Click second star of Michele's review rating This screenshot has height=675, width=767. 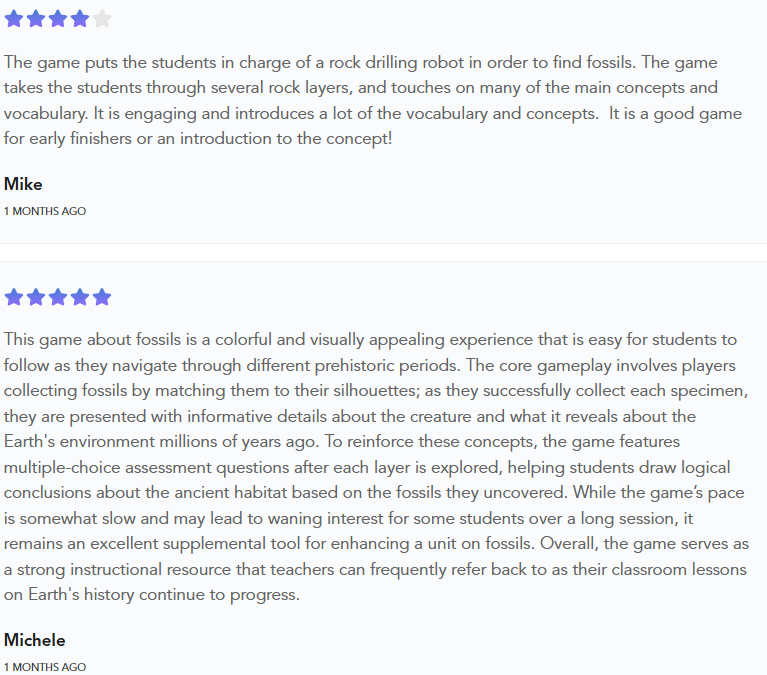36,297
